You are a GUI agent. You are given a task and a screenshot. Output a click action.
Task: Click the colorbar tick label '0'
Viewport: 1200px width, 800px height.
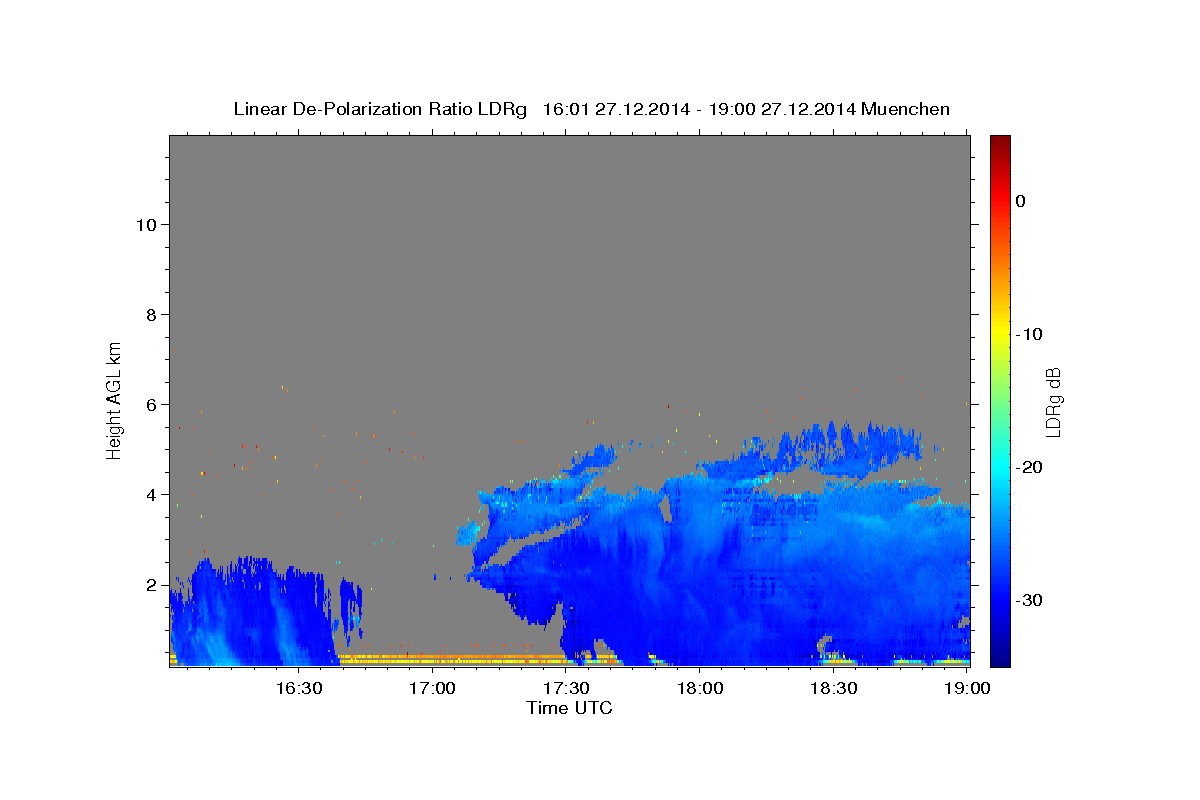pos(1020,201)
